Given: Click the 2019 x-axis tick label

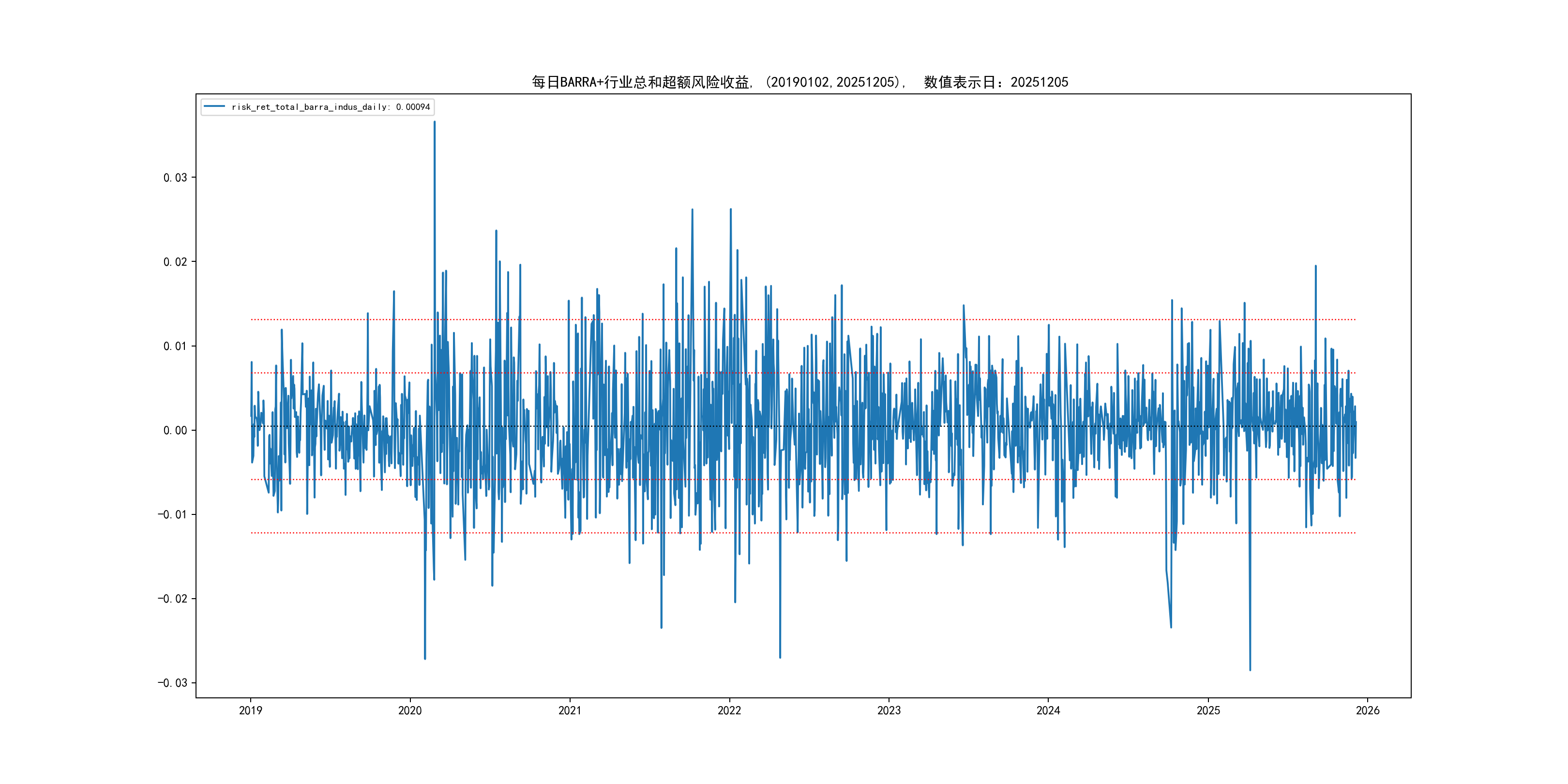Looking at the screenshot, I should [250, 710].
